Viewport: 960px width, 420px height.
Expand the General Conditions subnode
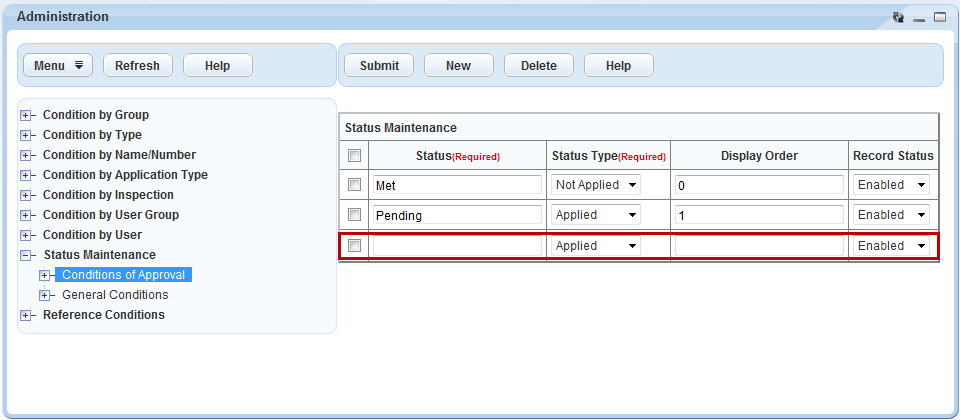tap(44, 295)
